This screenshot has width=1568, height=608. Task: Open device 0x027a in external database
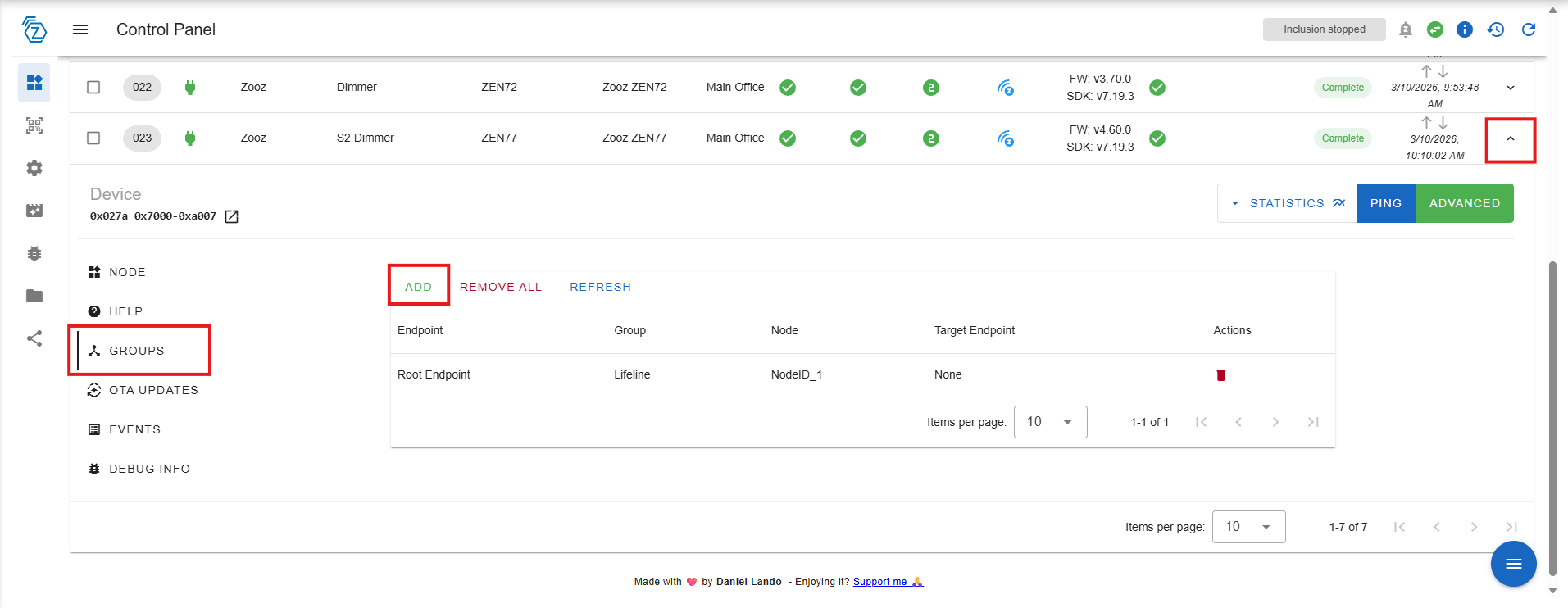(232, 216)
